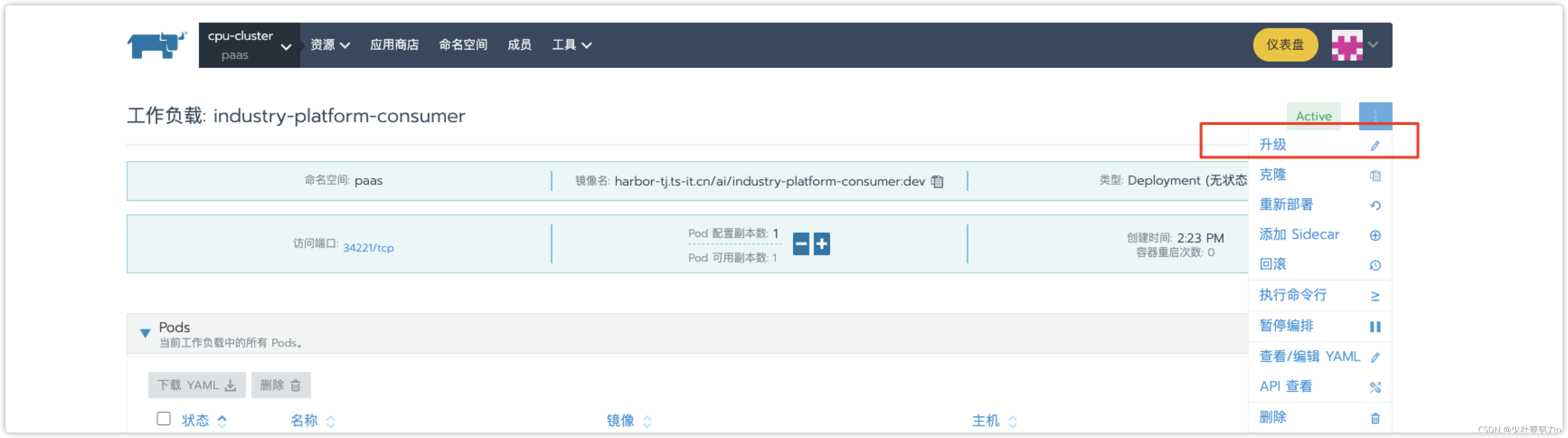Collapse the Pods section triangle
This screenshot has height=438, width=1568.
pos(145,333)
